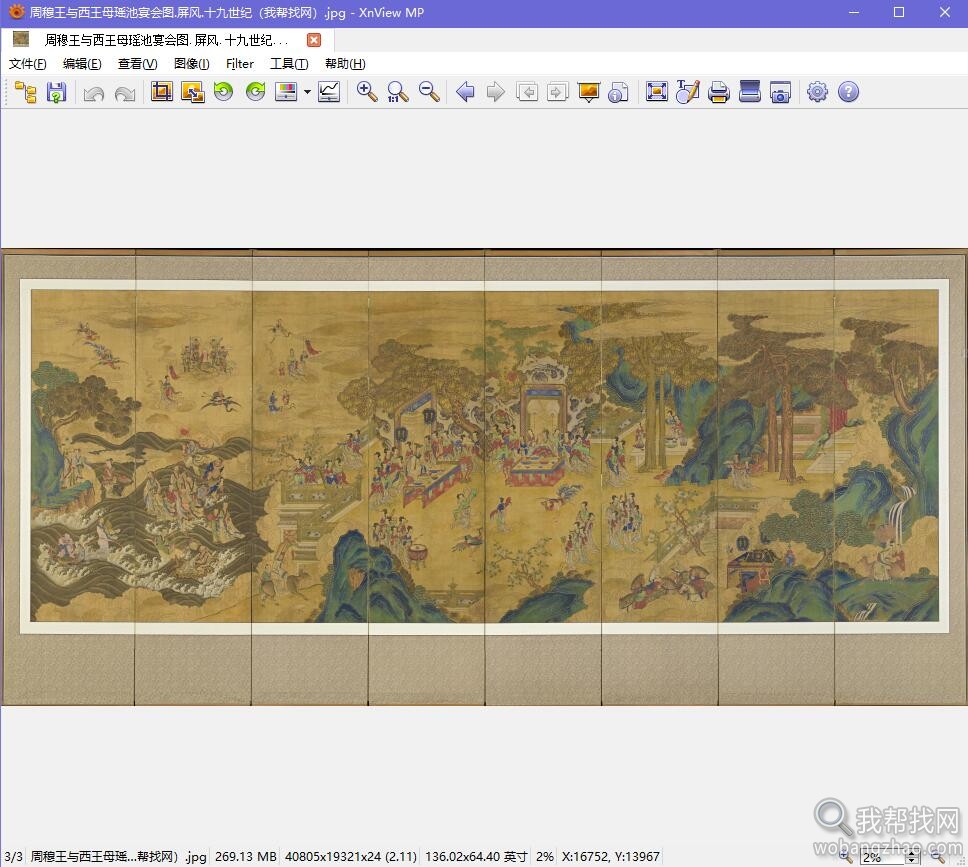The height and width of the screenshot is (867, 968).
Task: Print the current image
Action: tap(719, 92)
